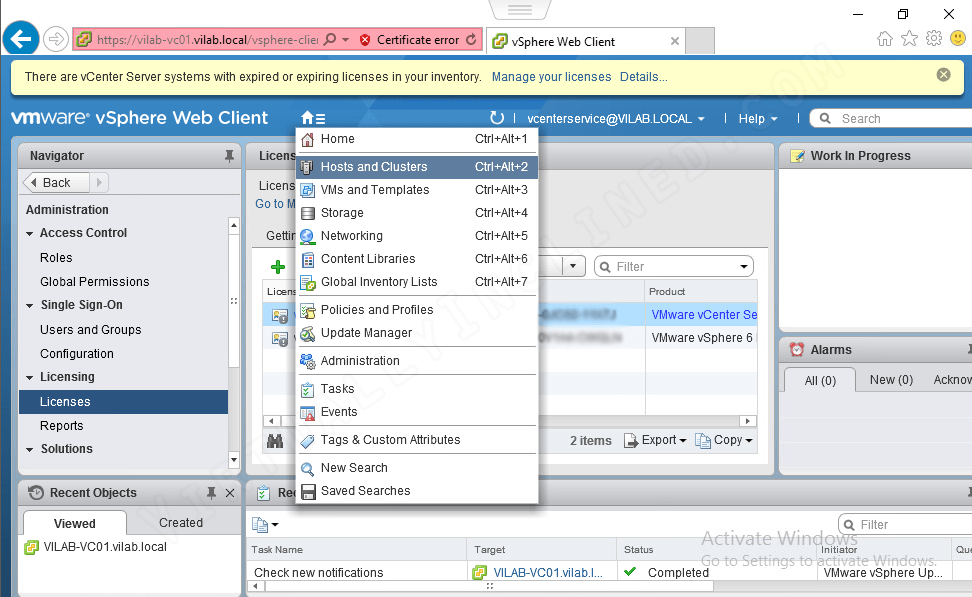Select Storage in the home menu
This screenshot has width=972, height=597.
417,213
